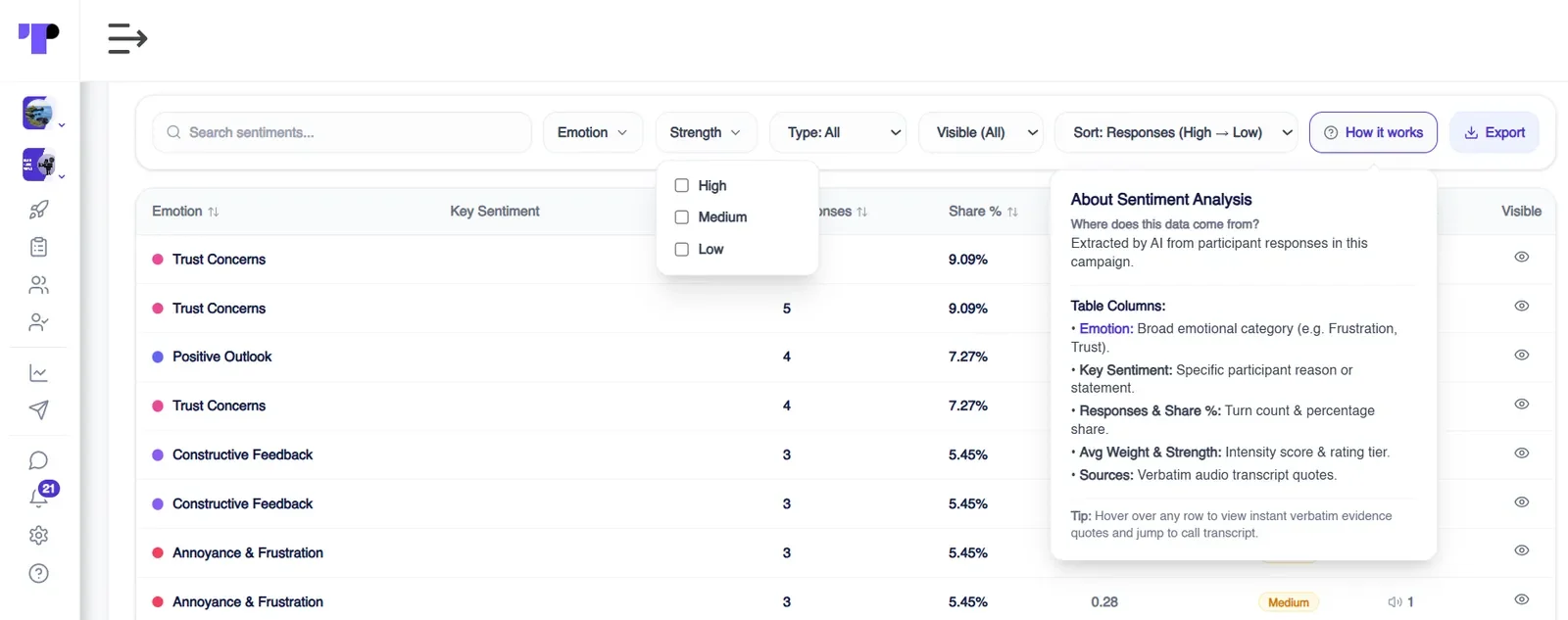Expand the Emotion filter dropdown
Screen dimensions: 1568x620
click(x=593, y=132)
